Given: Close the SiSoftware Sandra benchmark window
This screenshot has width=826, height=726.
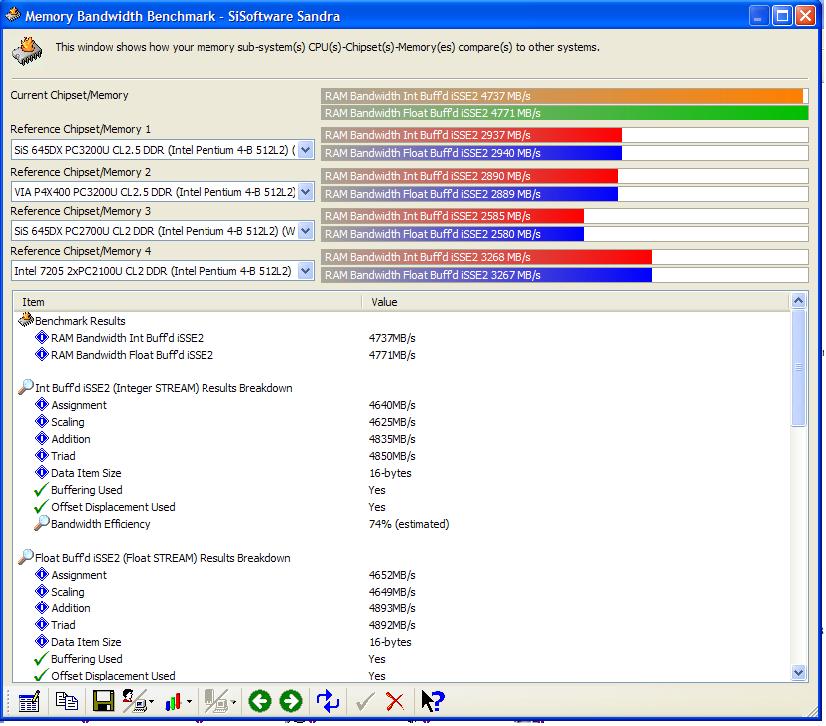Looking at the screenshot, I should (805, 16).
